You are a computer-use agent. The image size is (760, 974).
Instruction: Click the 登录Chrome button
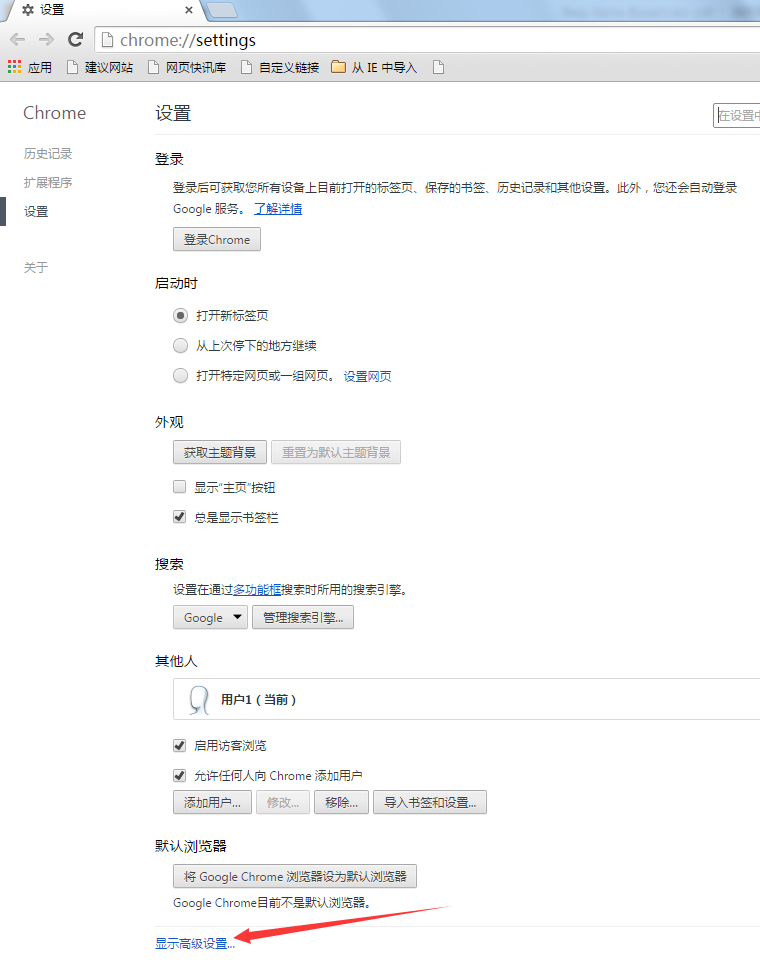pyautogui.click(x=217, y=240)
